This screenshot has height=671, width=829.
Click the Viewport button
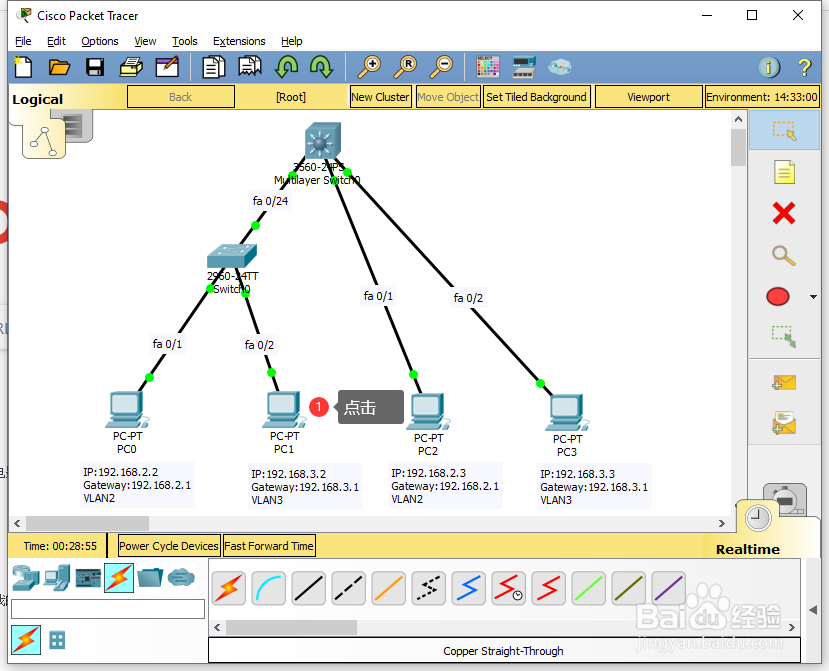649,97
